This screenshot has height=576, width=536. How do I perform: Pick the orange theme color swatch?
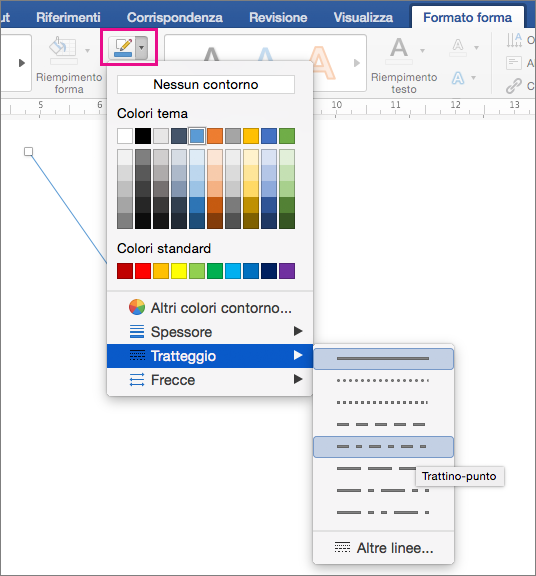pyautogui.click(x=215, y=136)
